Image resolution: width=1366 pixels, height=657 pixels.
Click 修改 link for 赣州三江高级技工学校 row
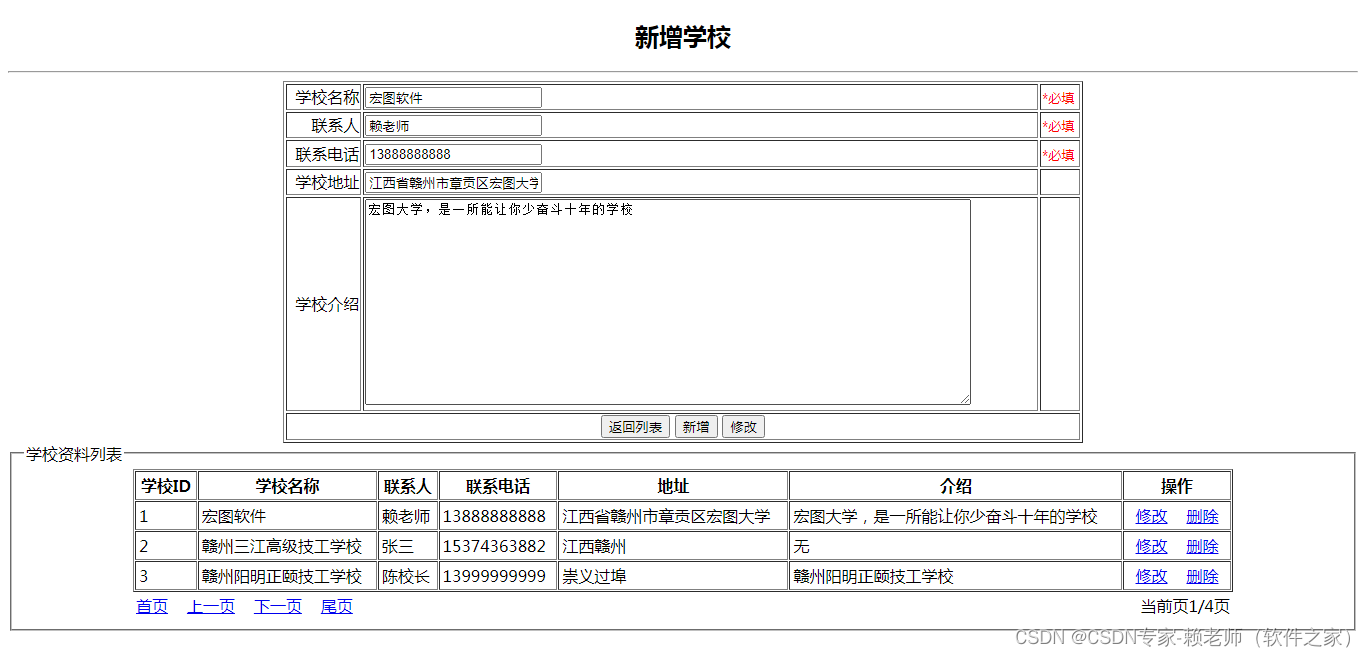pos(1151,546)
